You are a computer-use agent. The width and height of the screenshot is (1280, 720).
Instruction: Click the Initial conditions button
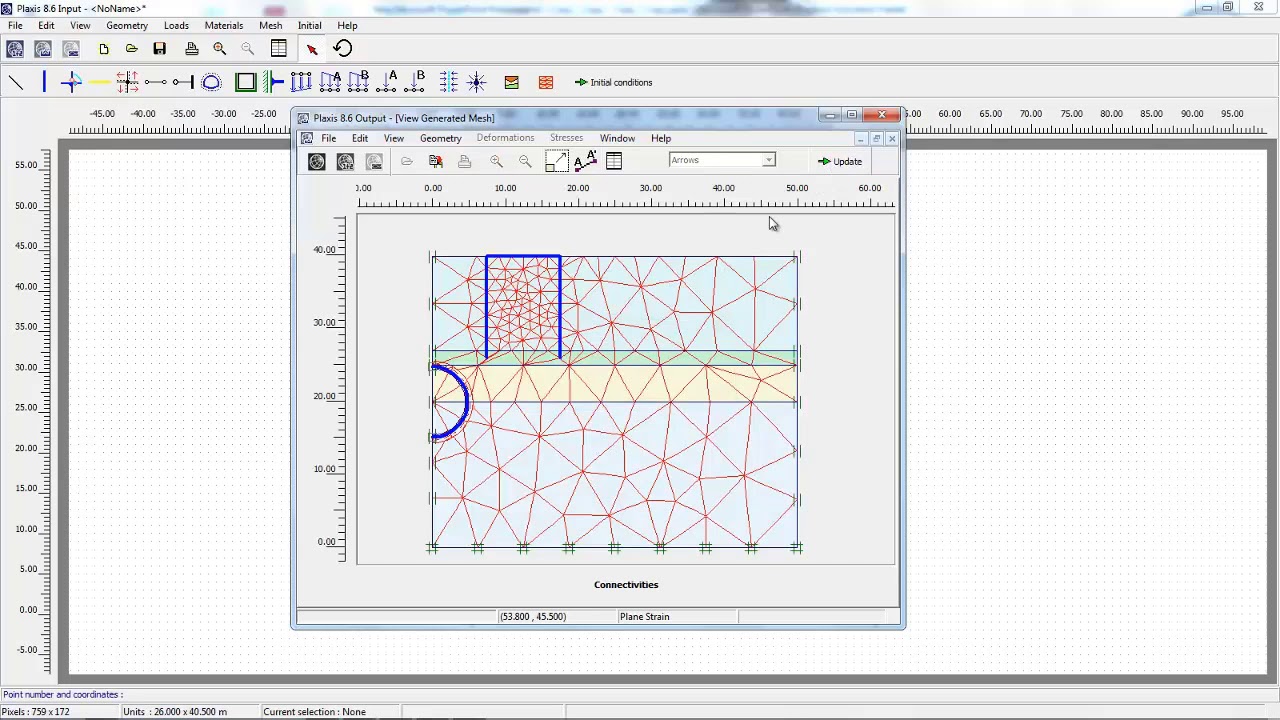click(614, 82)
